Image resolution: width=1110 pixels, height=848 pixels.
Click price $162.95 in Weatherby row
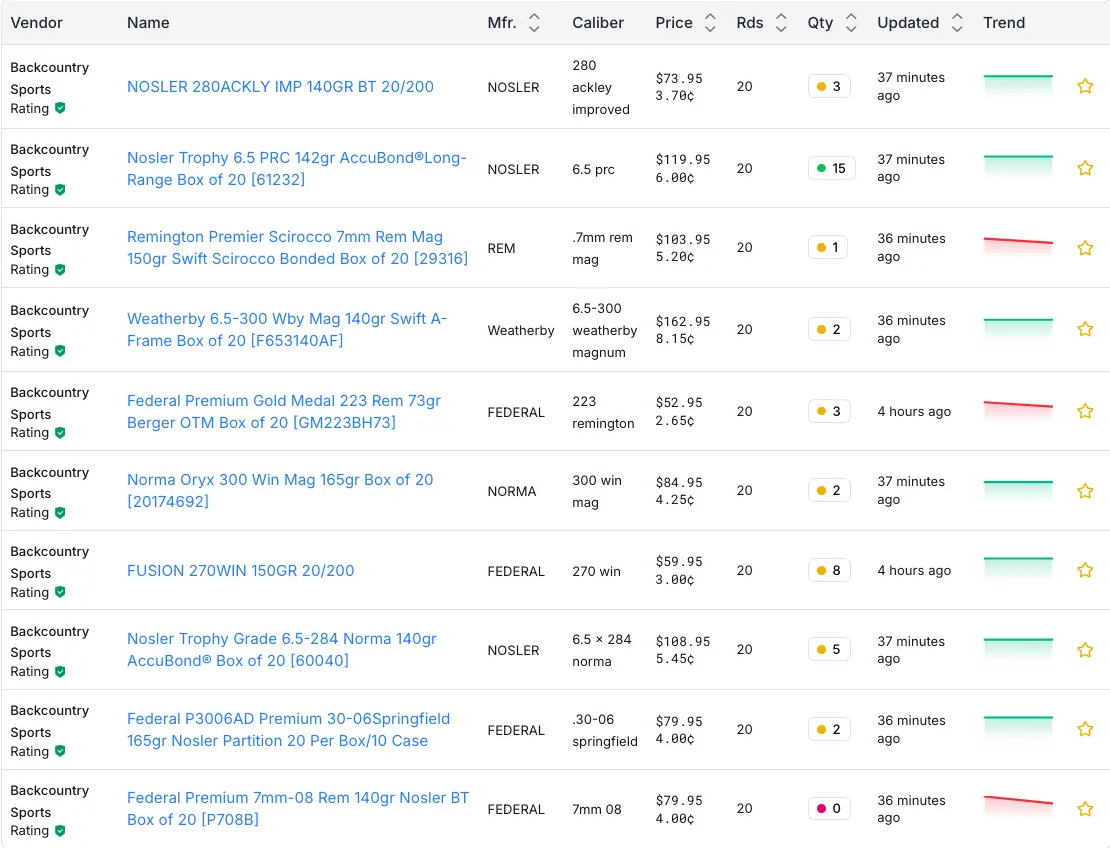click(x=682, y=321)
